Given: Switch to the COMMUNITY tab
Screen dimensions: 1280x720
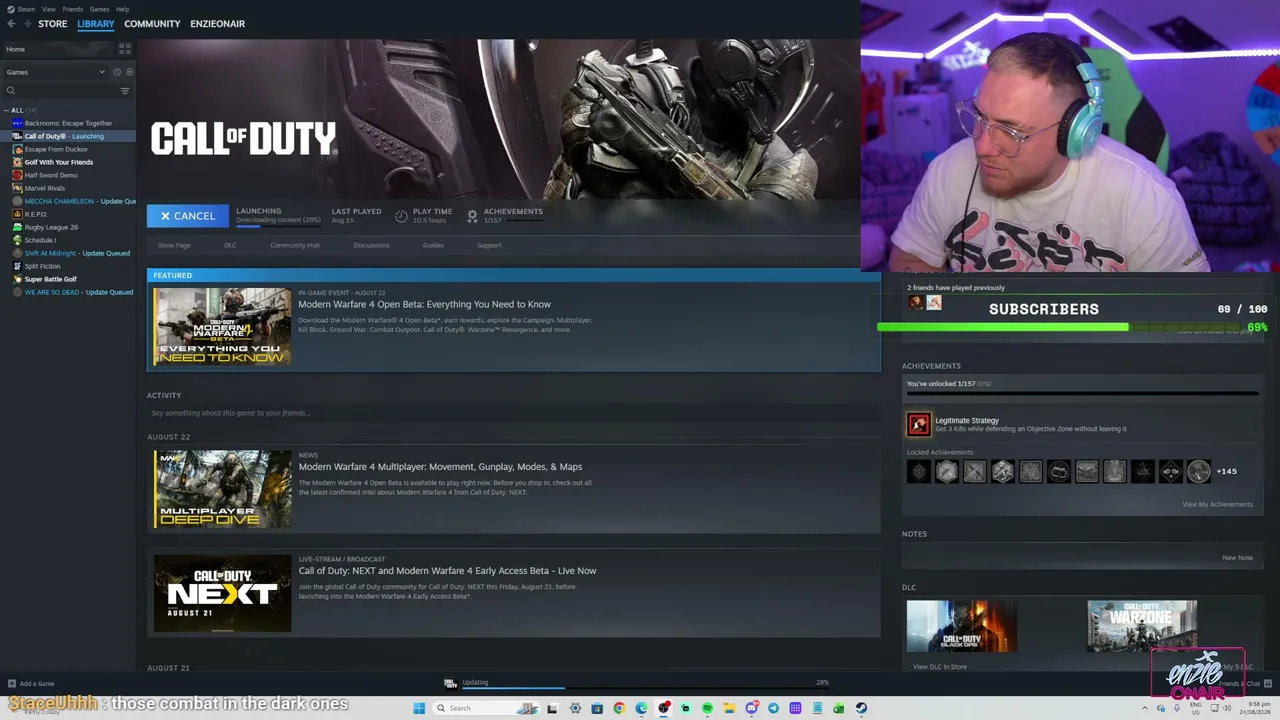Looking at the screenshot, I should tap(152, 24).
